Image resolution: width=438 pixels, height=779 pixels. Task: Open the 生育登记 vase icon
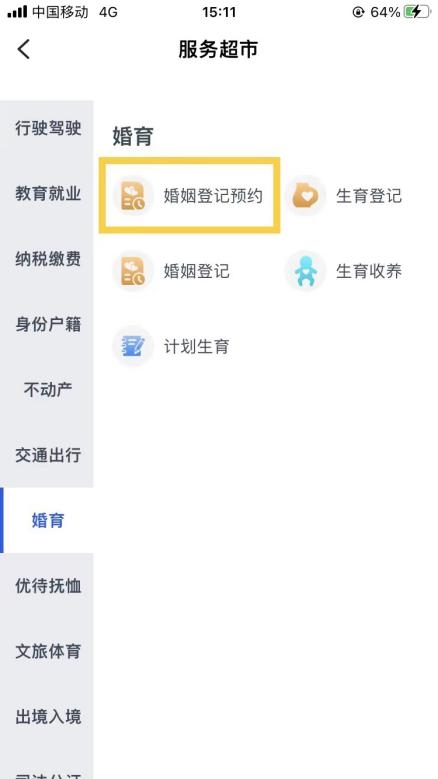coord(305,196)
